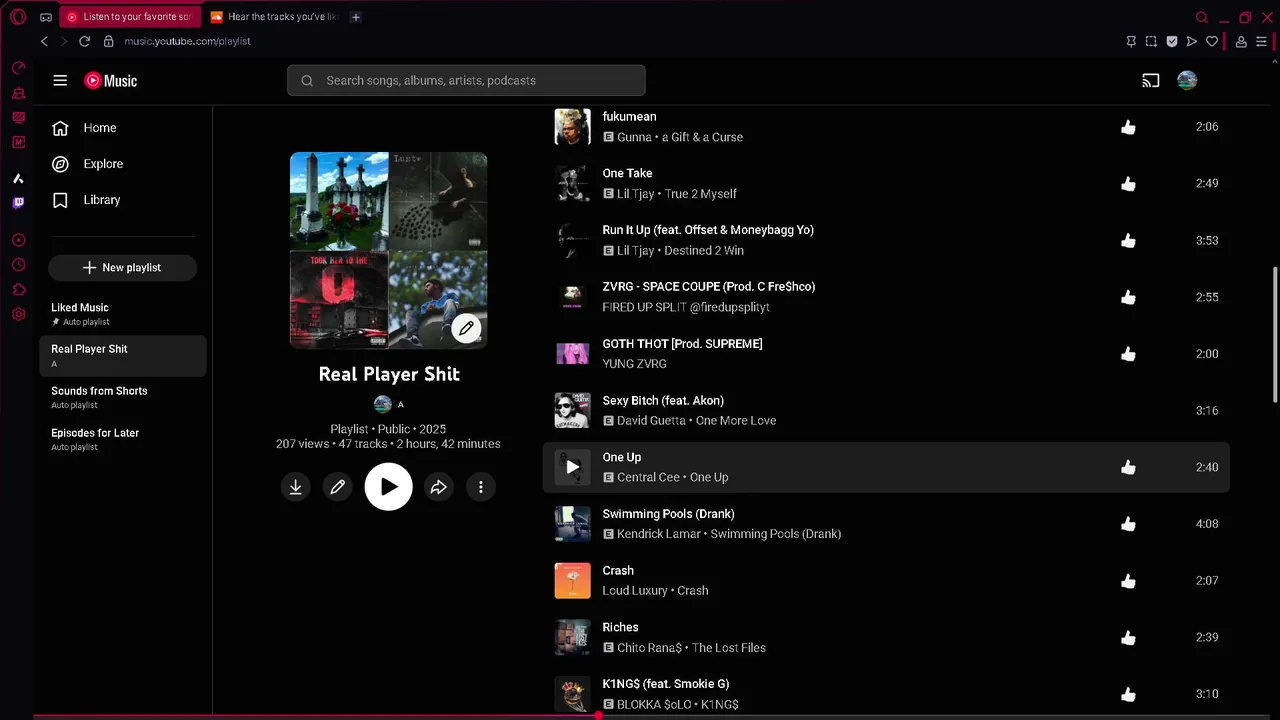
Task: Open GX Corner gamepad icon
Action: point(46,17)
